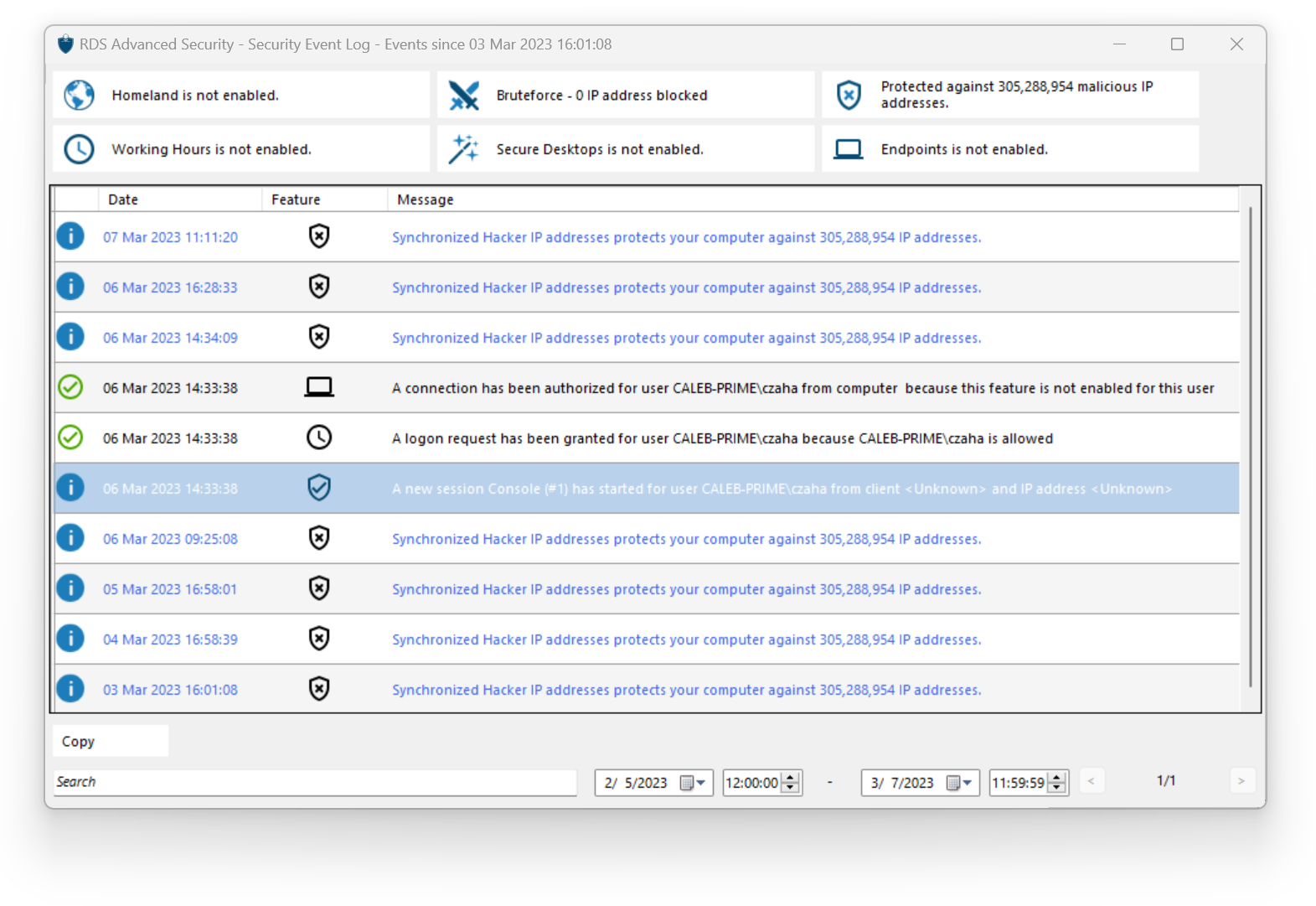The image size is (1316, 906).
Task: Click the info icon for 06 Mar 09:25:08 event
Action: point(70,538)
